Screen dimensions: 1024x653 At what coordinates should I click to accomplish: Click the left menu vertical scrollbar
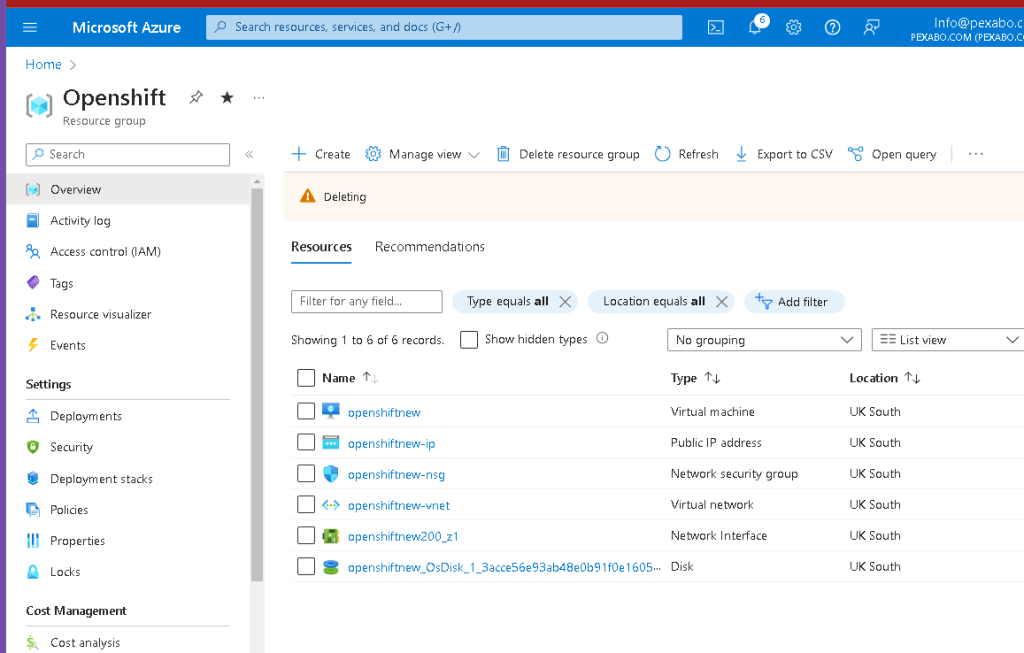[257, 385]
